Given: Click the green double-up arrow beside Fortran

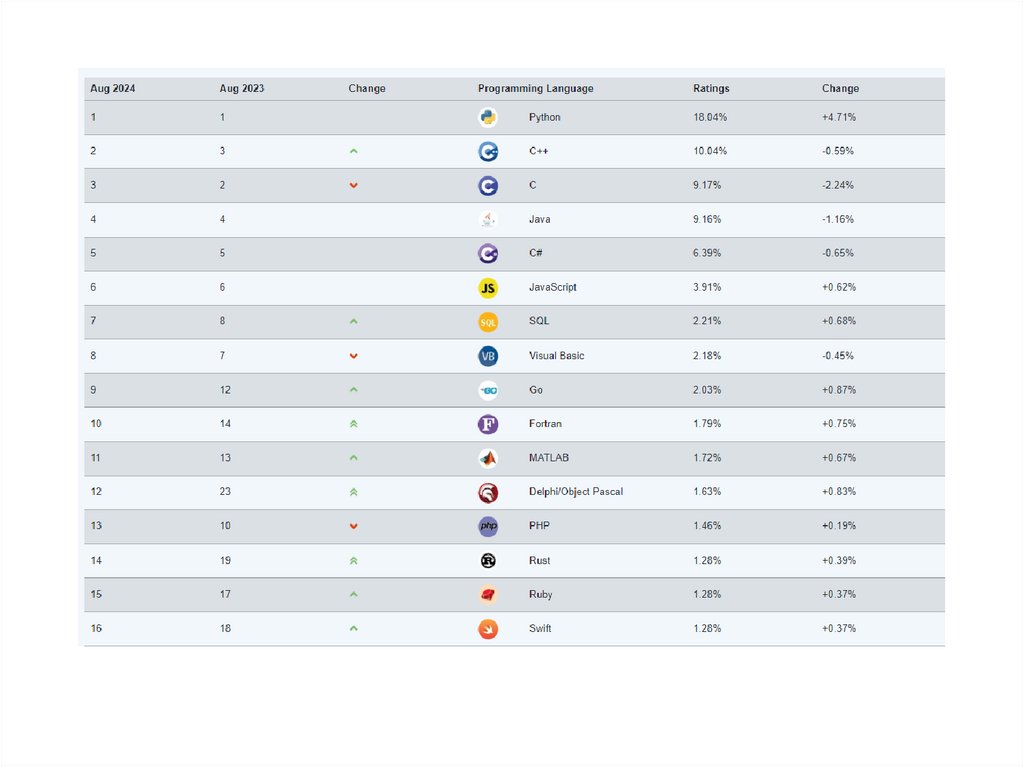Looking at the screenshot, I should point(353,424).
